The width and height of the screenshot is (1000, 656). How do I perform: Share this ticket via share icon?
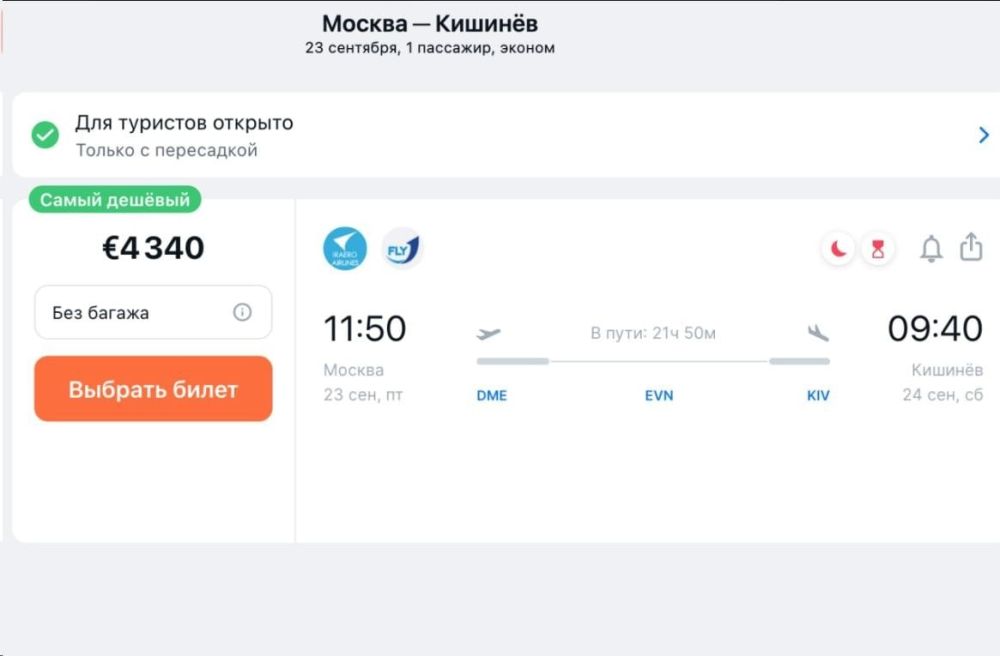pyautogui.click(x=971, y=247)
